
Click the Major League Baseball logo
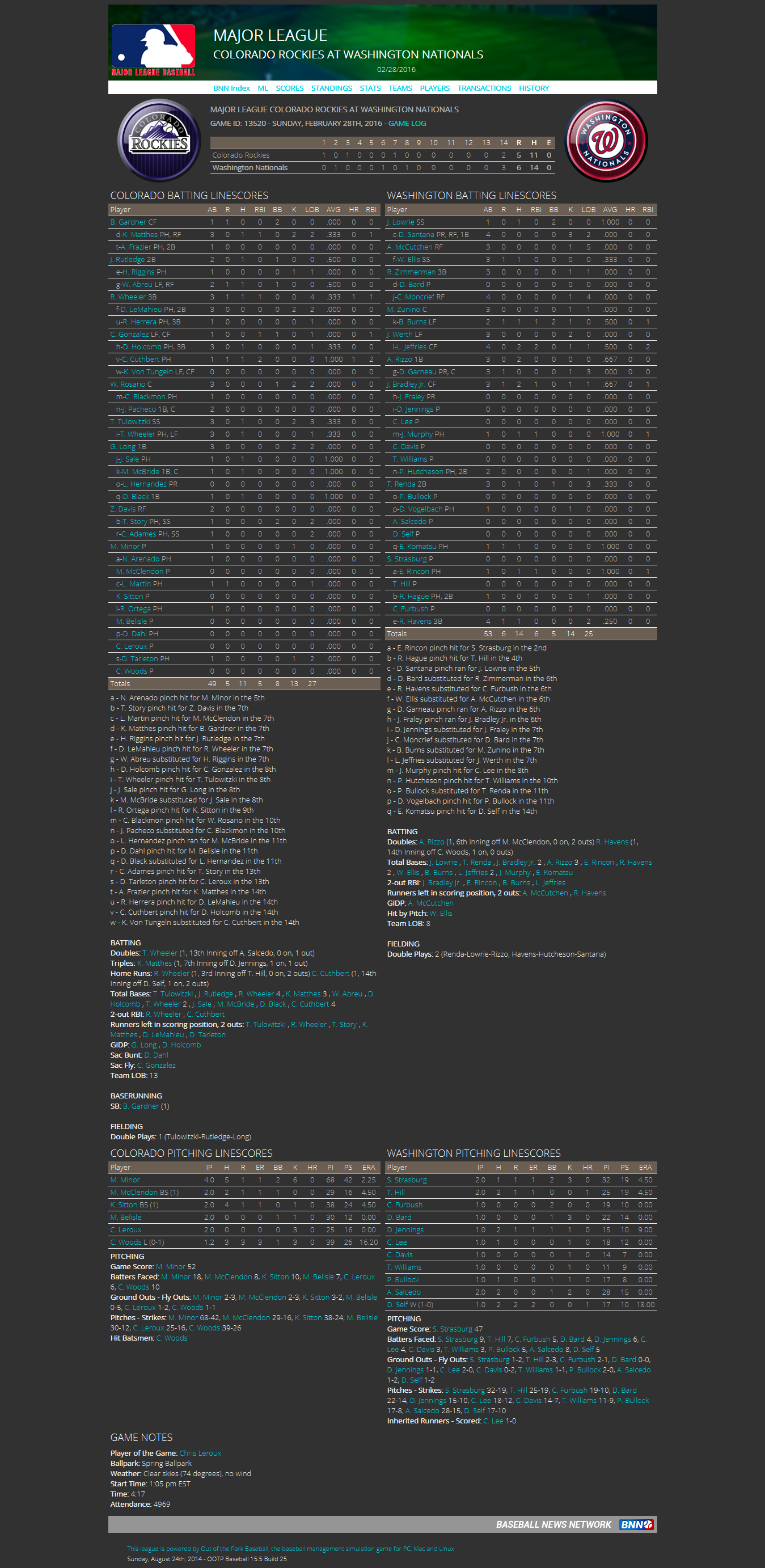(153, 49)
